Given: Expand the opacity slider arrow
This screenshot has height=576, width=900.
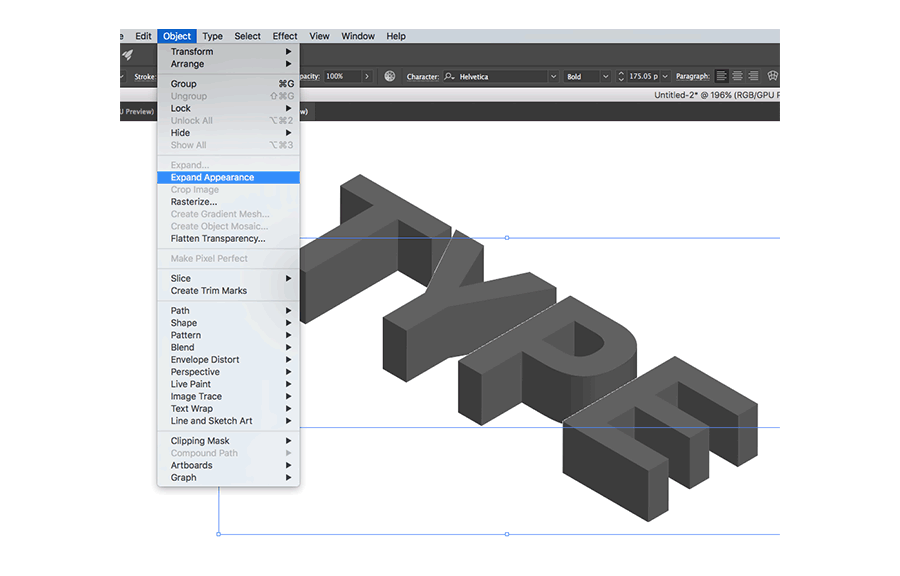Looking at the screenshot, I should tap(367, 76).
